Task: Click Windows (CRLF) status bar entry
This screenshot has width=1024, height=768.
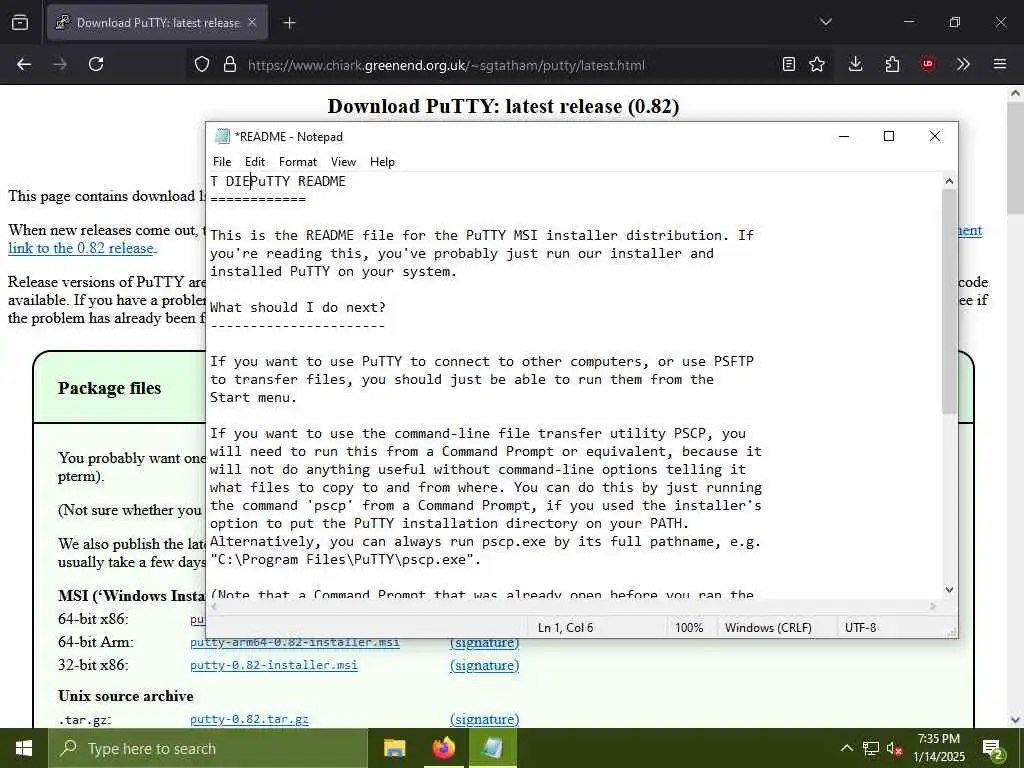Action: point(768,628)
